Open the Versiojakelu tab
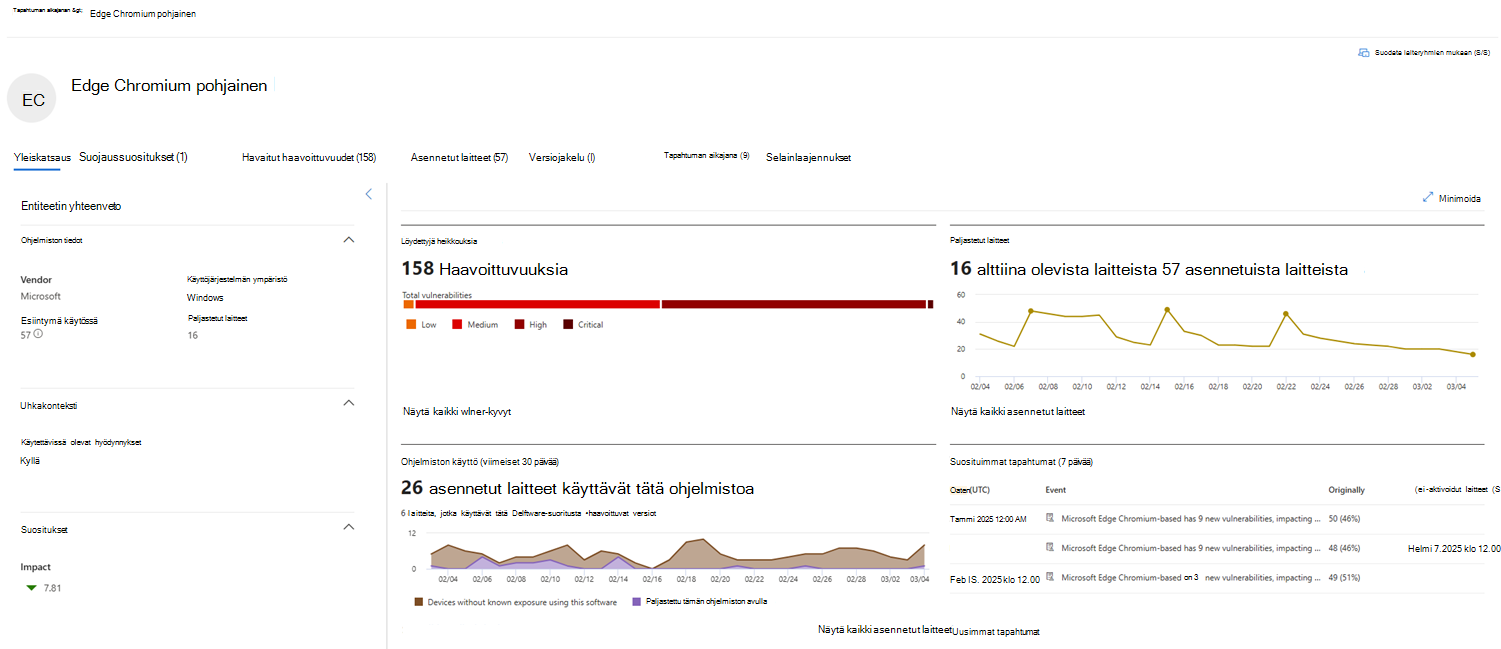 pos(562,157)
